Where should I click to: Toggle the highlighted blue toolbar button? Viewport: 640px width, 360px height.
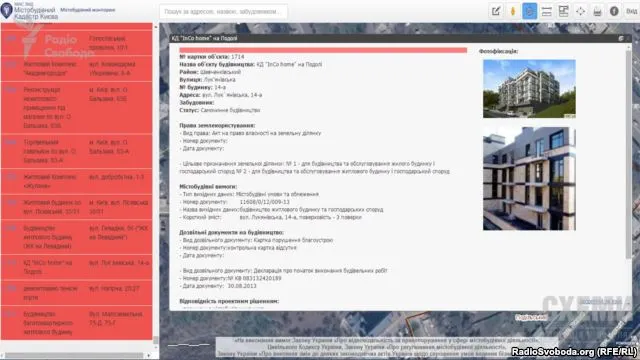[529, 11]
